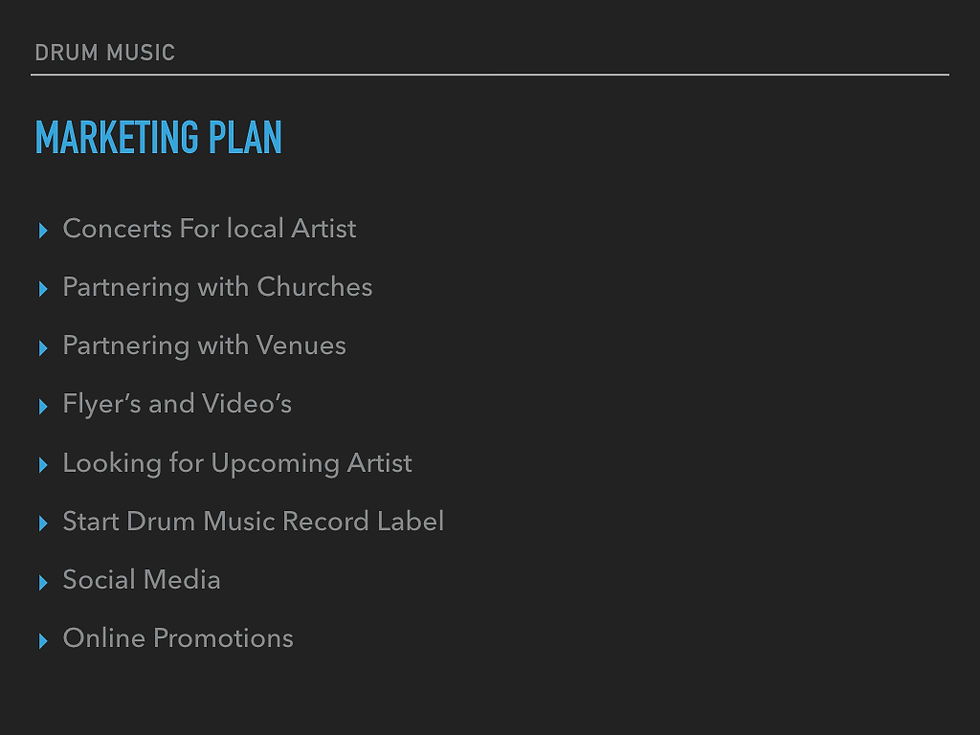Click the bullet arrow beside Start Drum Music Record Label
Viewport: 980px width, 735px height.
click(x=43, y=524)
